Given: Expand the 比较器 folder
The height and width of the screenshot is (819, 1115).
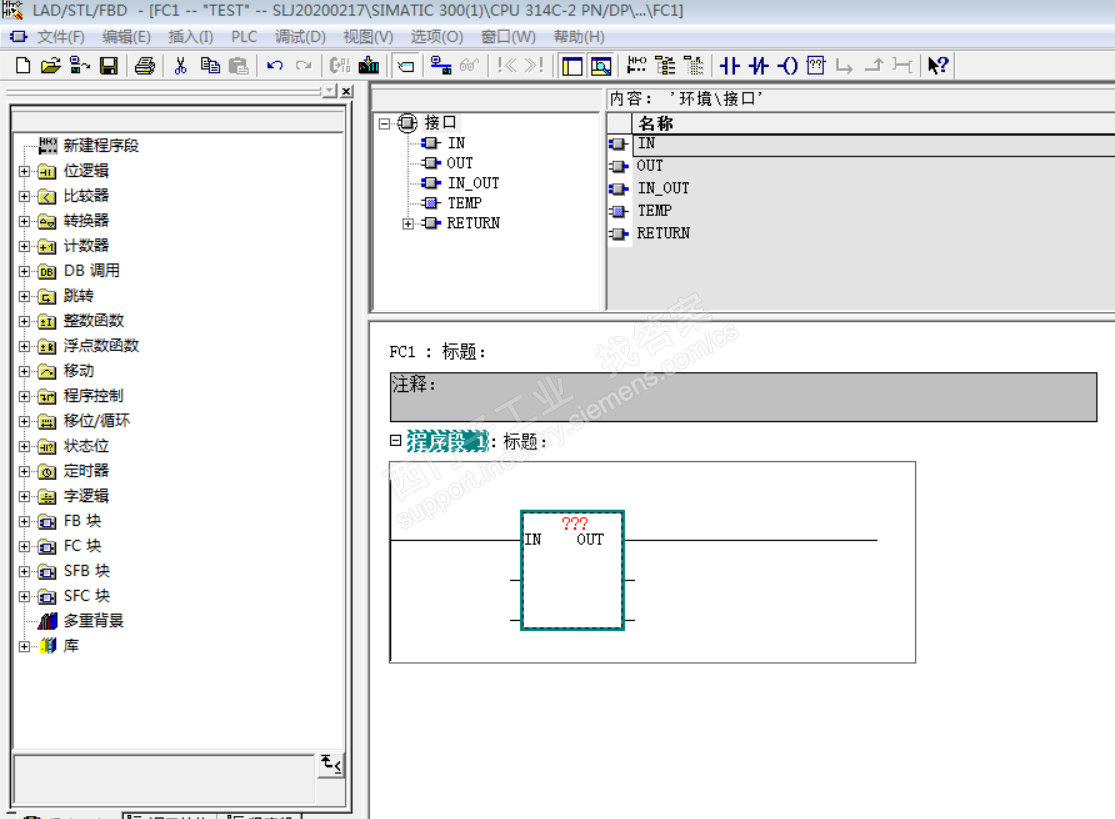Looking at the screenshot, I should [x=24, y=196].
